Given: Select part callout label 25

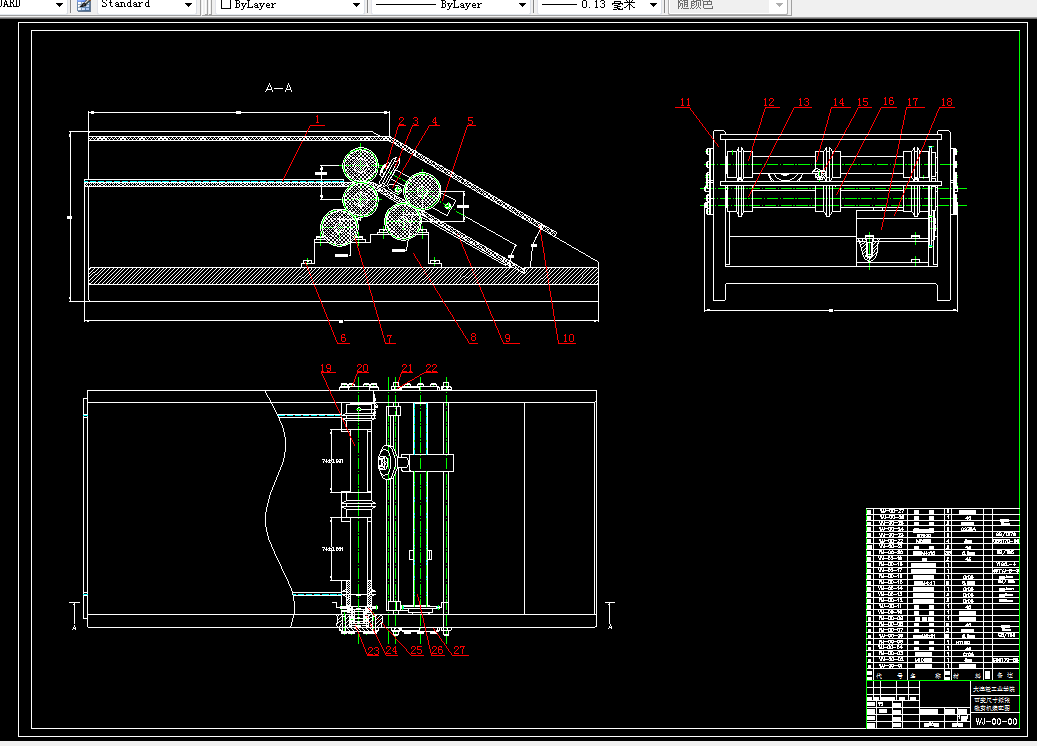Looking at the screenshot, I should point(416,651).
